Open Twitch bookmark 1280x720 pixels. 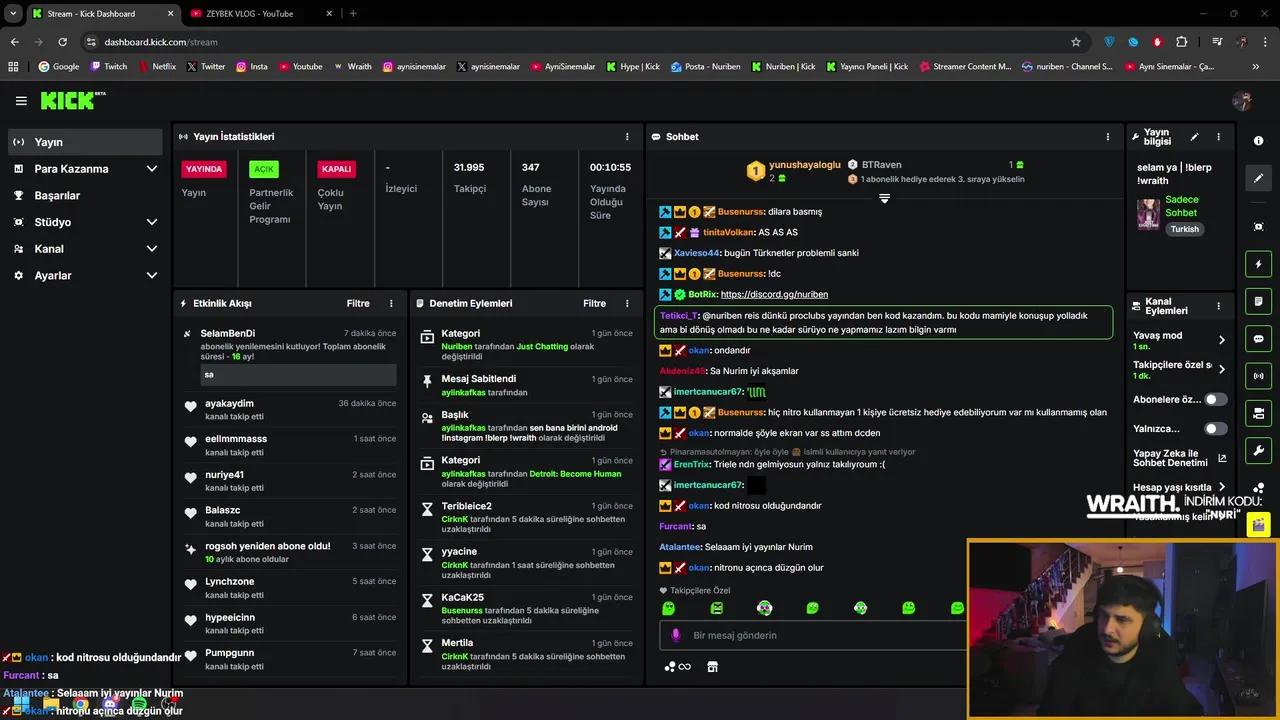coord(109,67)
